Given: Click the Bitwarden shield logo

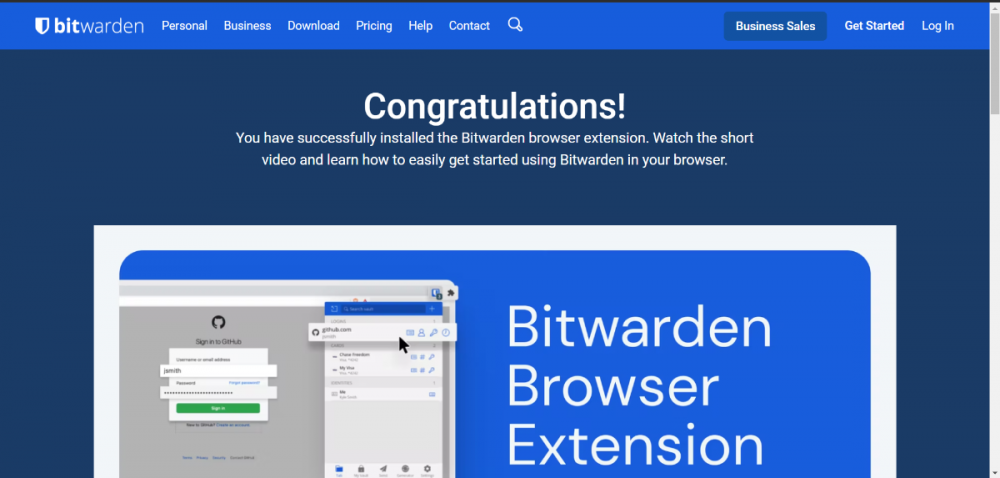Looking at the screenshot, I should tap(42, 26).
